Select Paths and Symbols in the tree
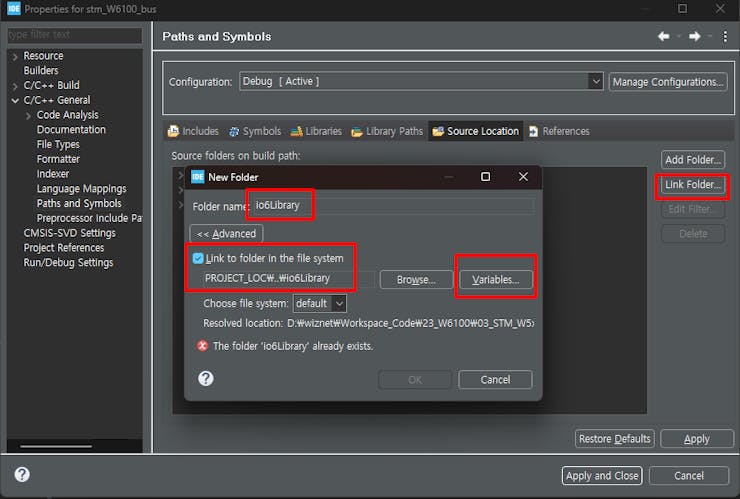 pos(79,203)
